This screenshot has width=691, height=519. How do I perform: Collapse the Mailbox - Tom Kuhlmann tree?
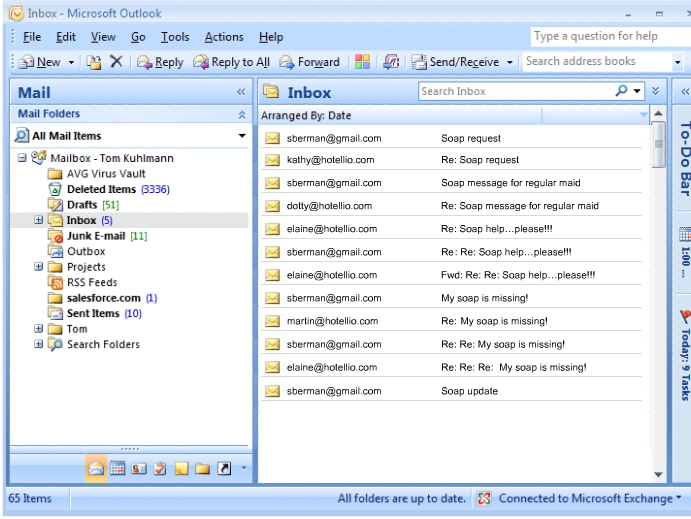22,158
